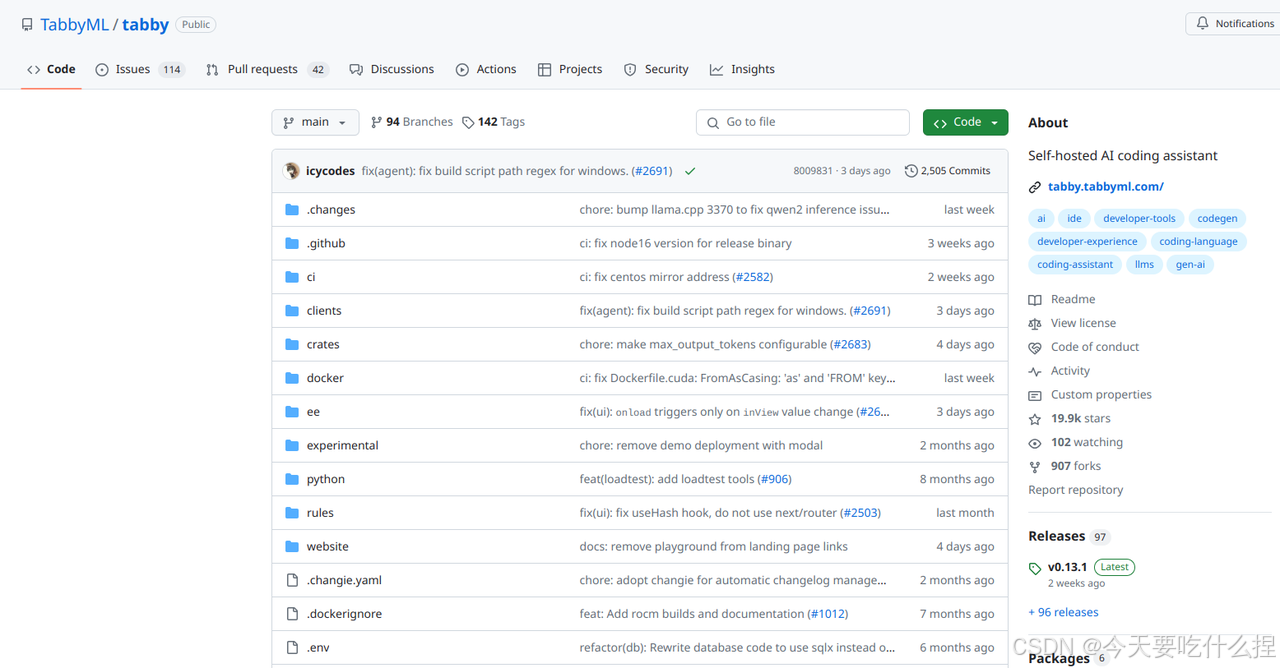View the 142 Tags link
Screen dimensions: 1280x668
tap(493, 122)
